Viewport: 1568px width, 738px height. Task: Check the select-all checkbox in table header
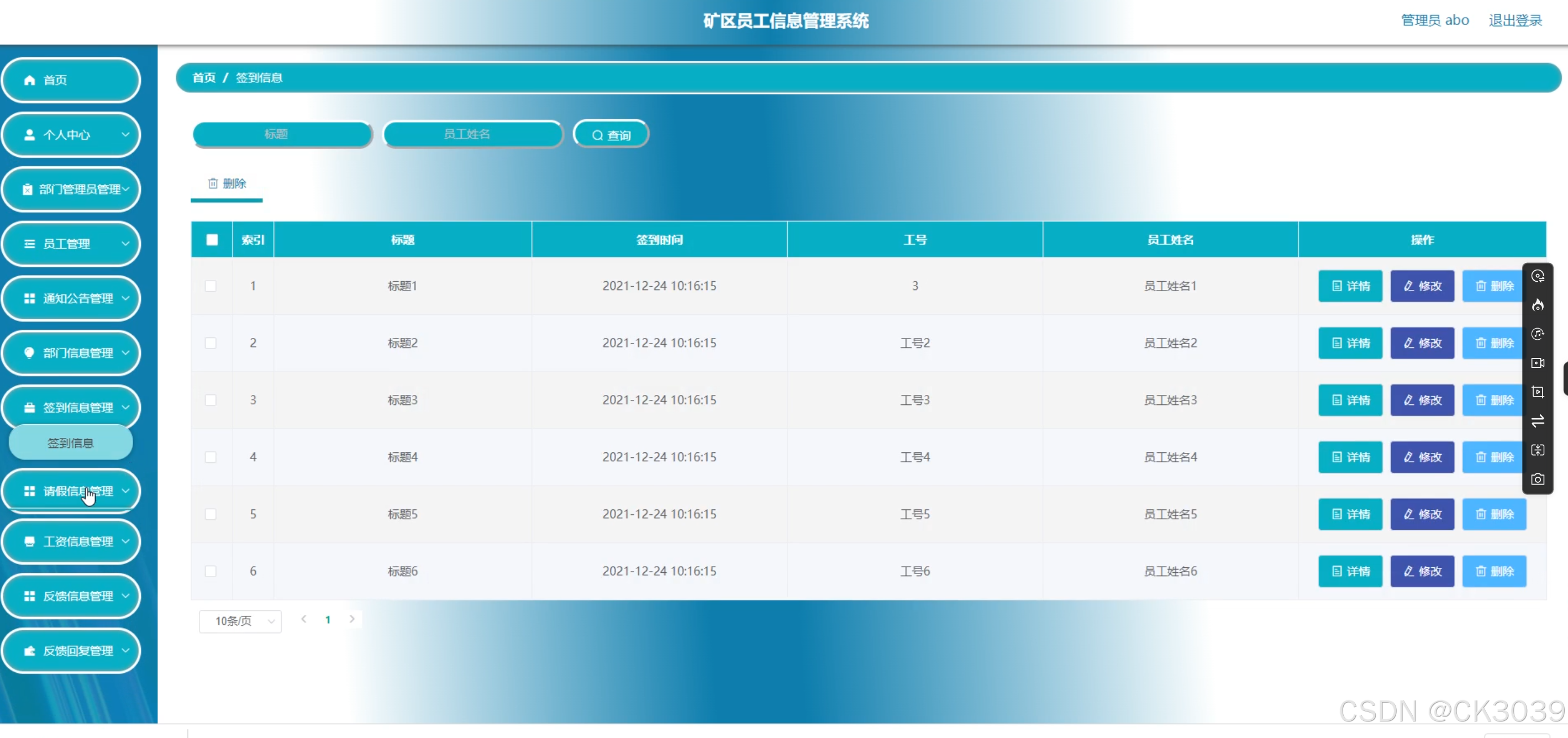[212, 240]
